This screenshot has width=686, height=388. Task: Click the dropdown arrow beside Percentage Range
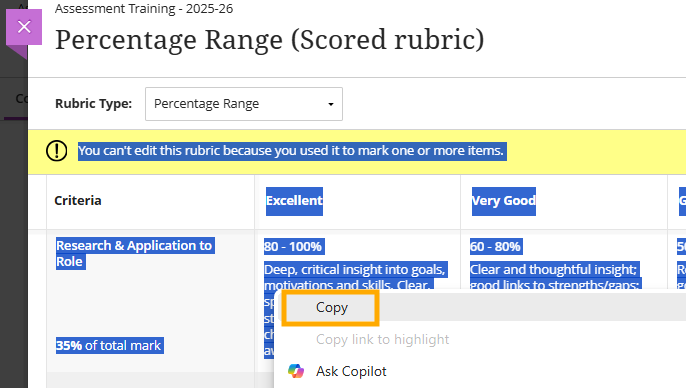coord(331,104)
